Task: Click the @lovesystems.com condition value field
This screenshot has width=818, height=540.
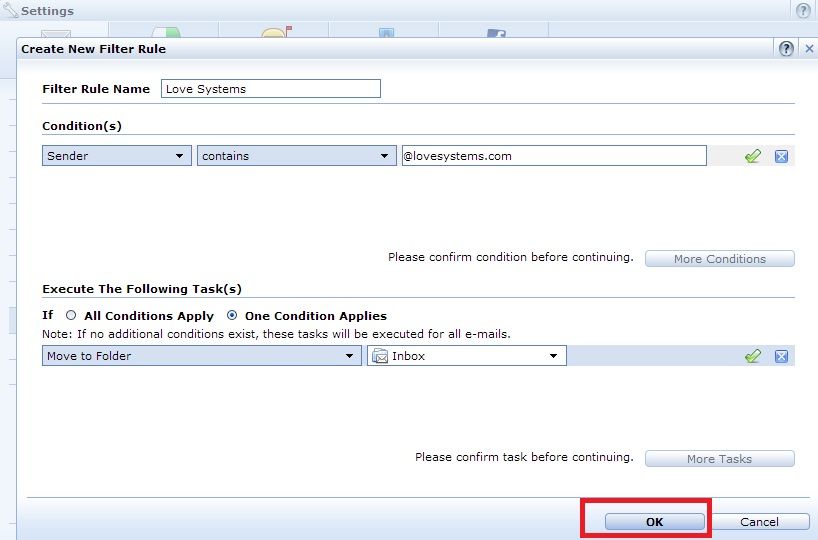Action: pyautogui.click(x=554, y=155)
